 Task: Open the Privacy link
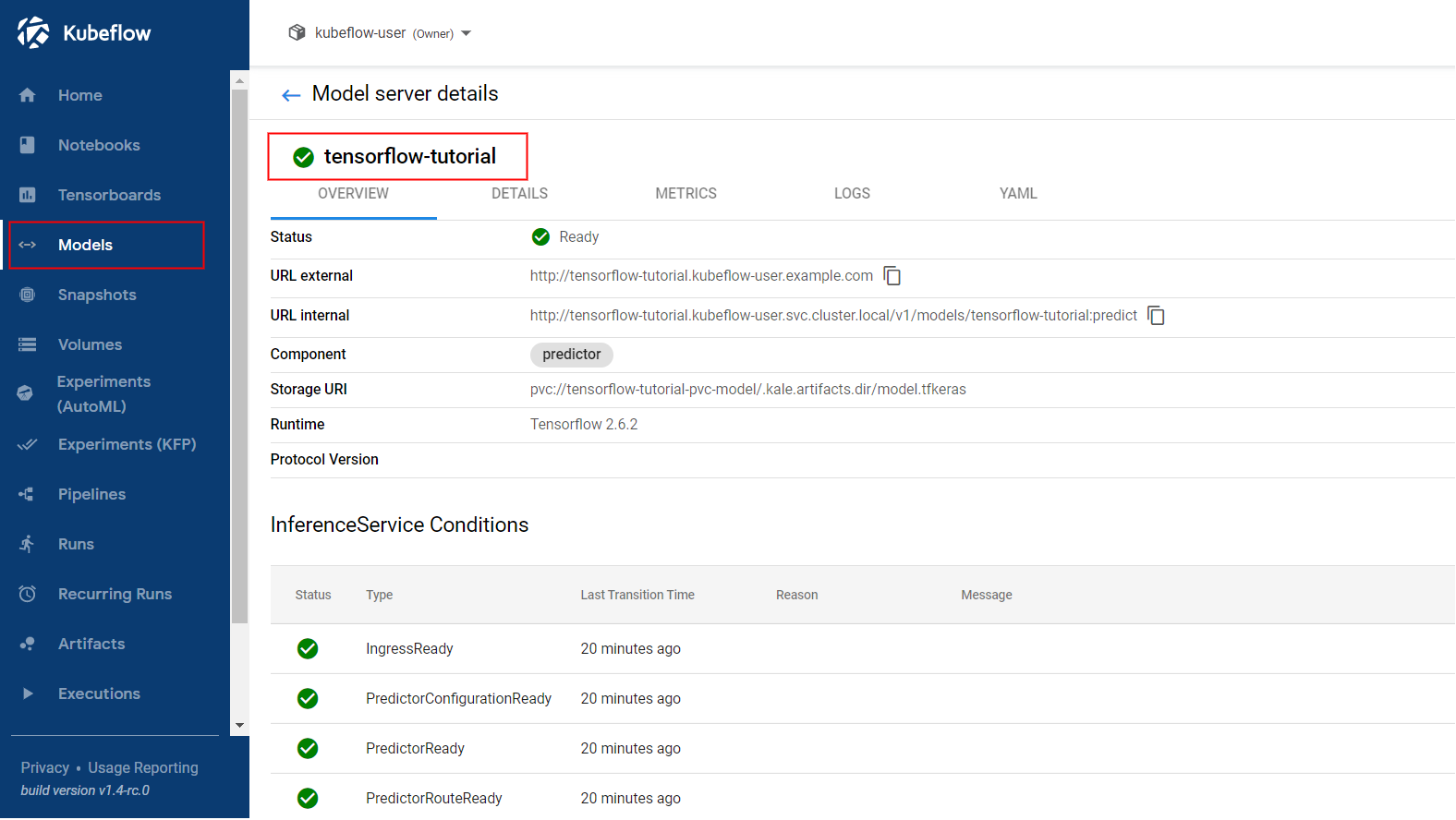tap(45, 768)
